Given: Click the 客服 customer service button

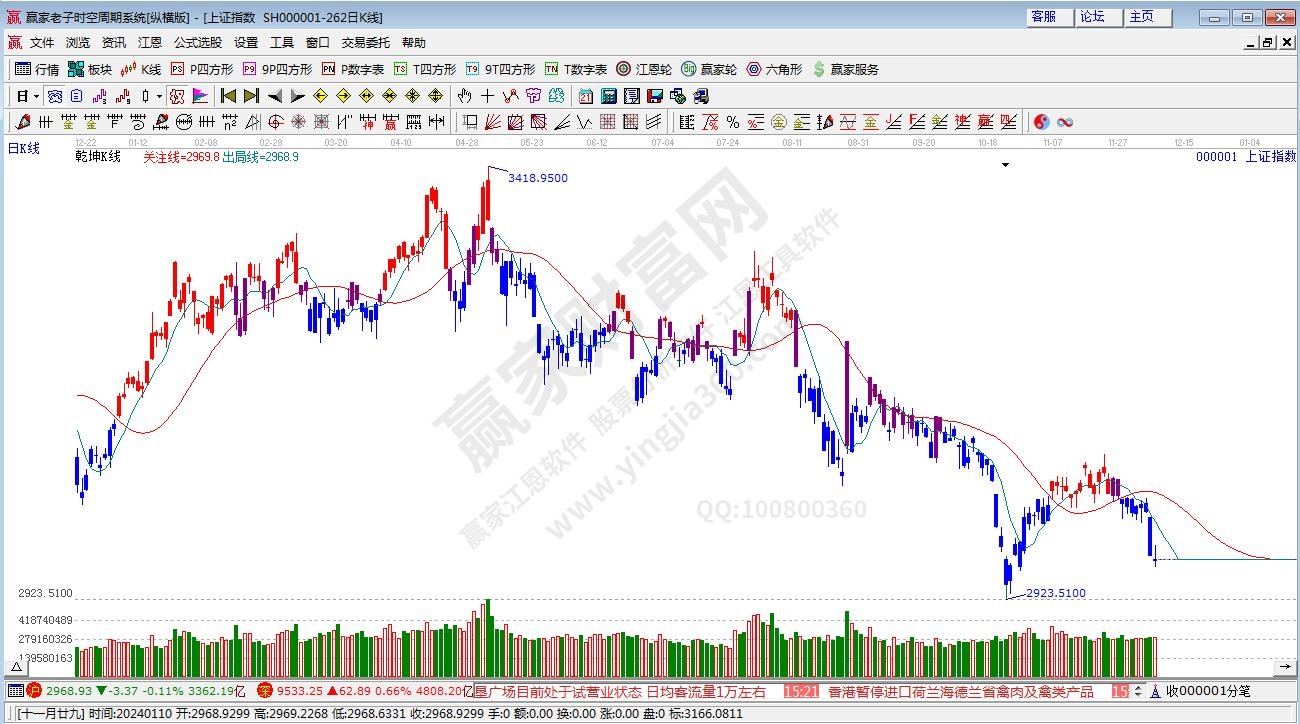Looking at the screenshot, I should [1043, 17].
